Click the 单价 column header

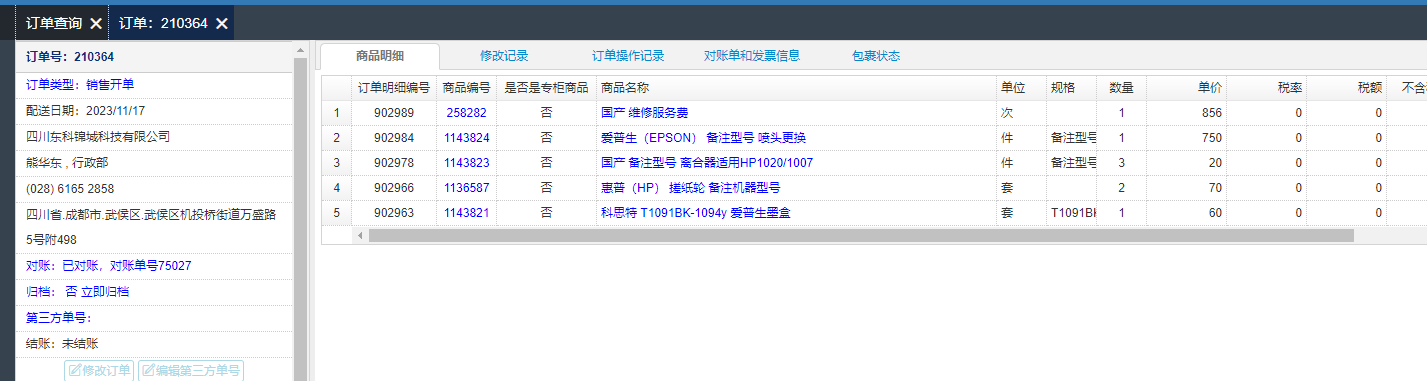[1186, 88]
